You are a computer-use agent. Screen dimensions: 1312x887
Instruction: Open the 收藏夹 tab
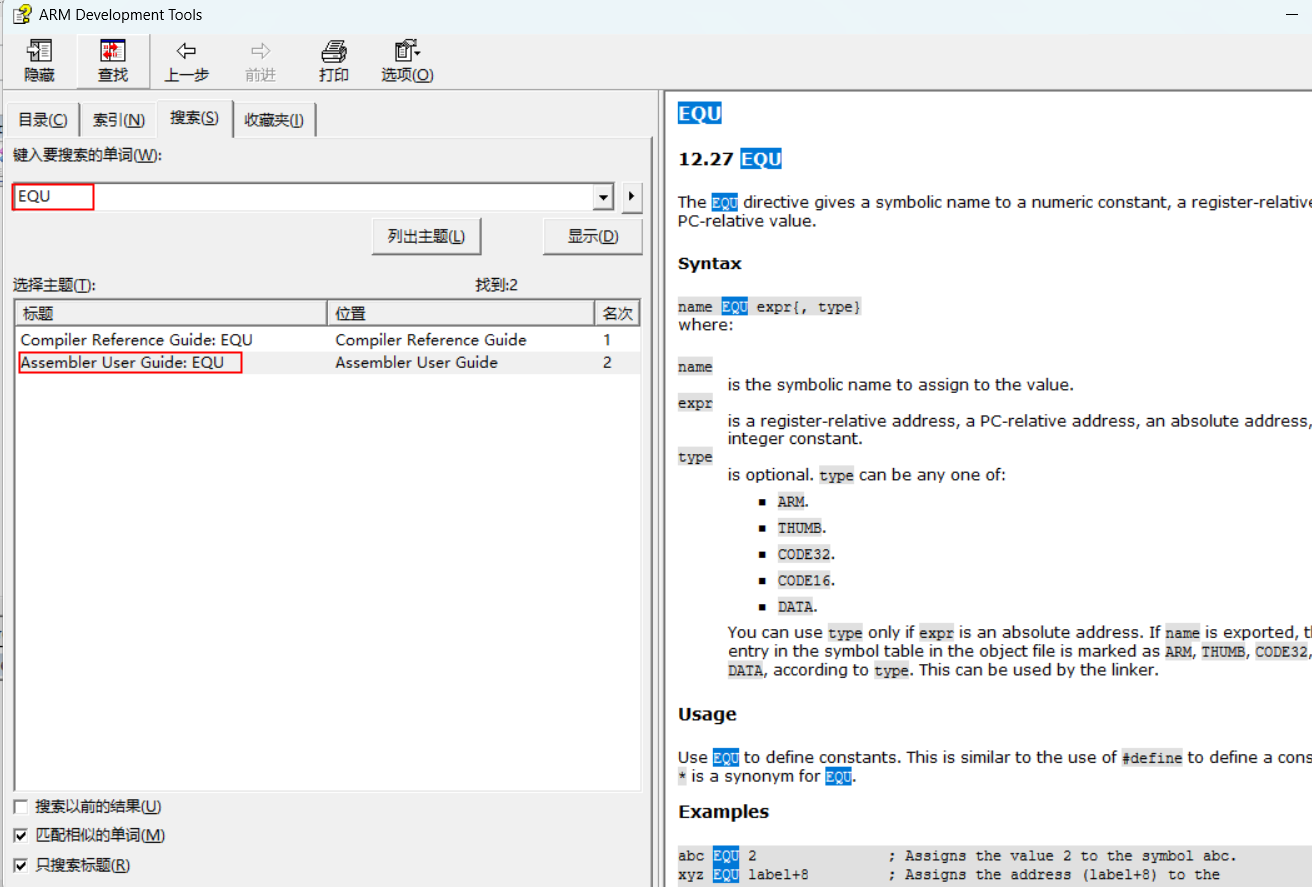(274, 120)
